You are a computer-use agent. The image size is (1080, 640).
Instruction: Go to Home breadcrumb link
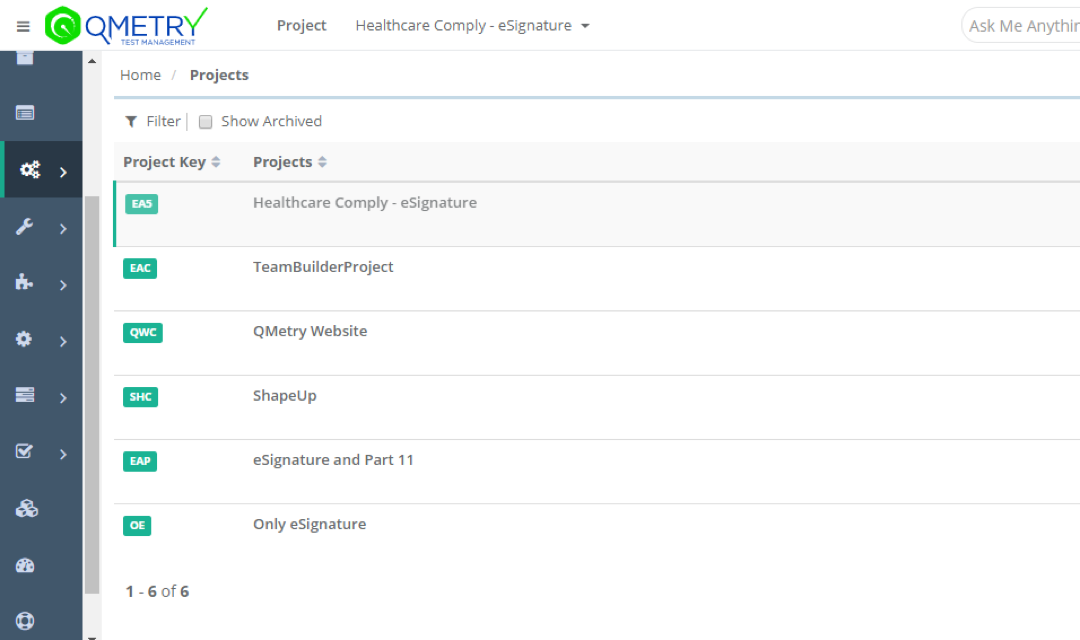click(x=141, y=75)
